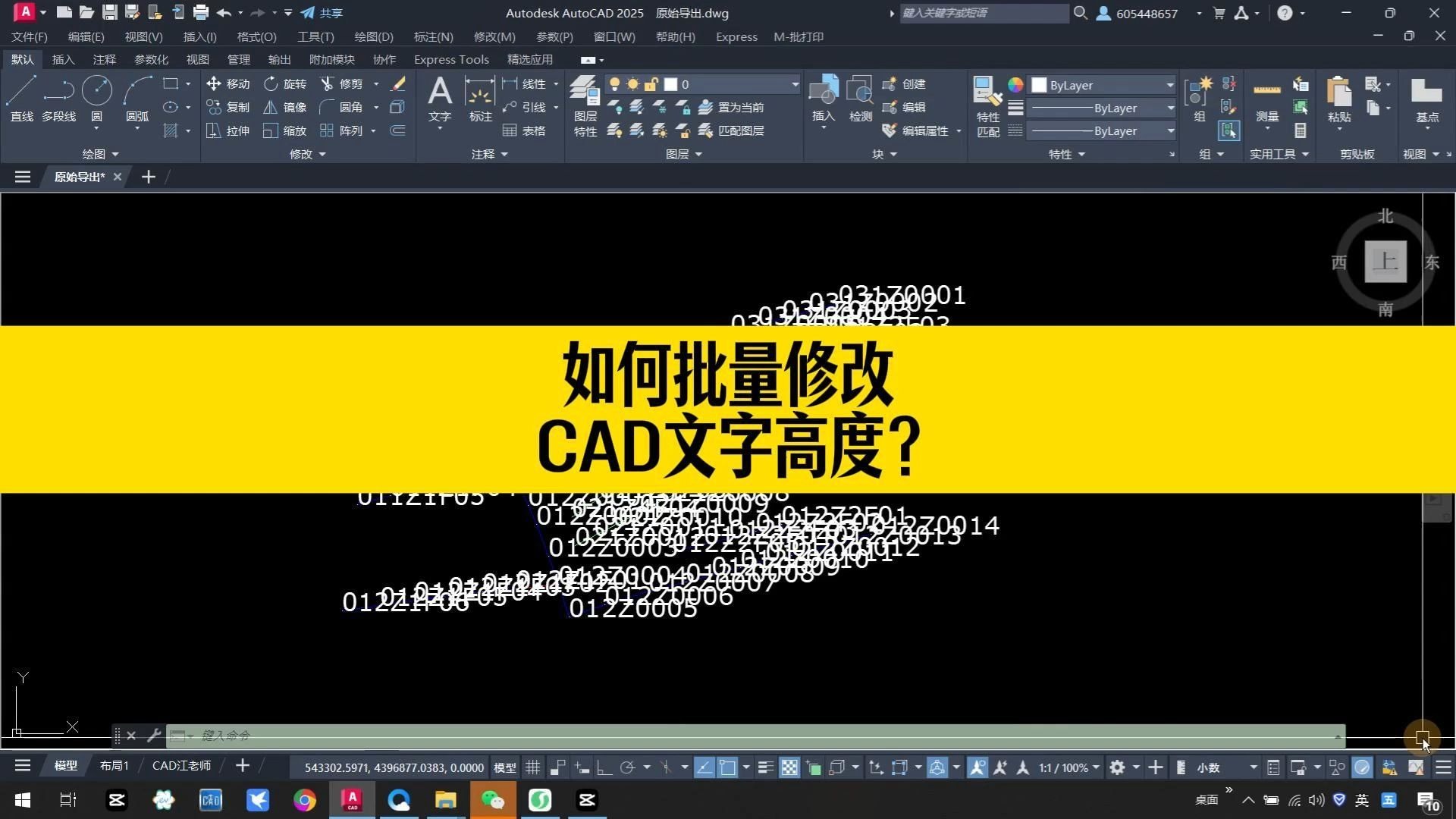The height and width of the screenshot is (819, 1456).
Task: Switch to the 布局1 layout tab
Action: click(x=114, y=766)
